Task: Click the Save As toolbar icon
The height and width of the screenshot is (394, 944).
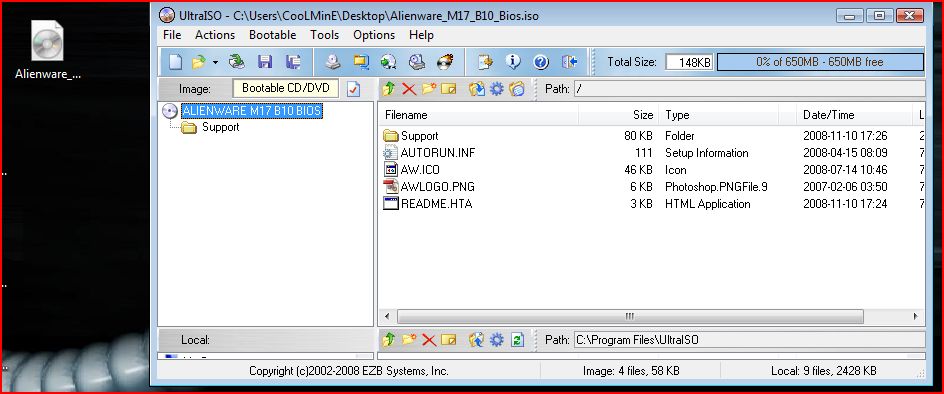Action: 293,61
